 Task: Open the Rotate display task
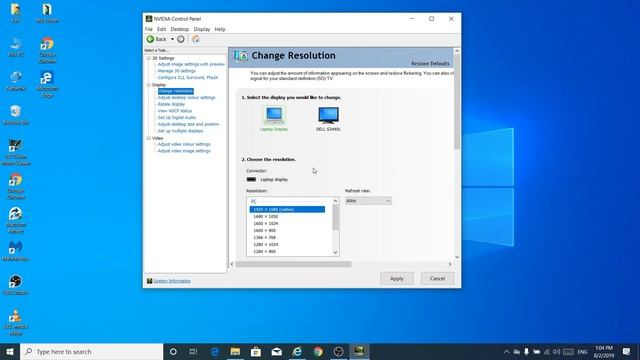point(171,104)
